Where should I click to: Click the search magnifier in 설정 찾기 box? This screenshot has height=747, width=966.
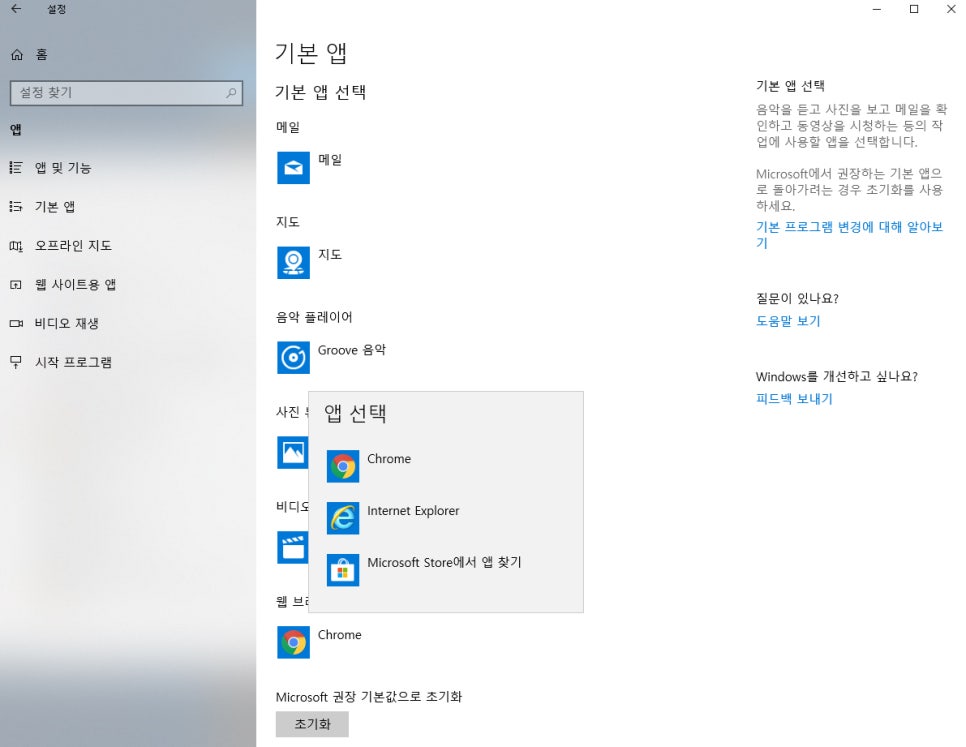point(231,93)
